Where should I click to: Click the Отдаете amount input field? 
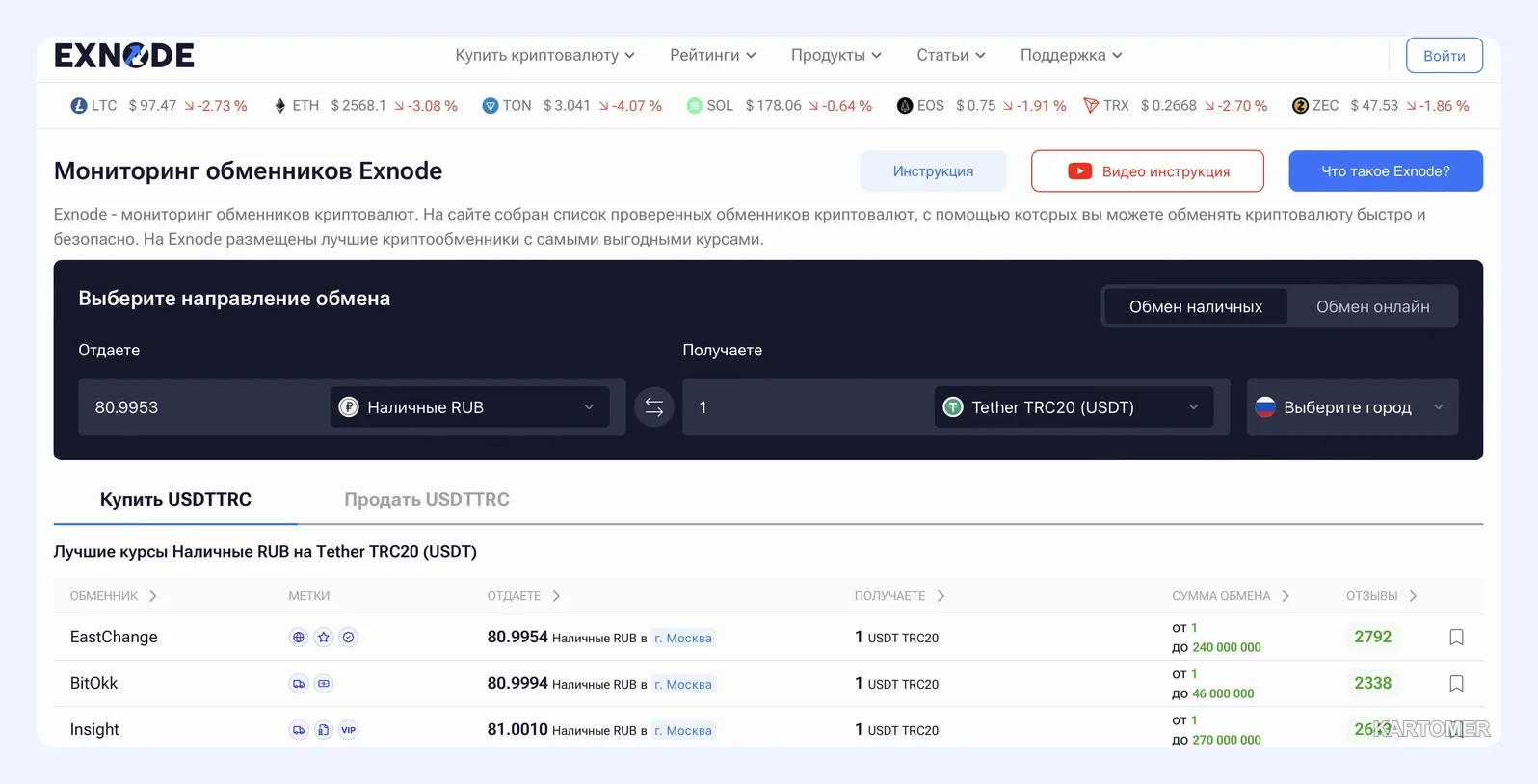tap(204, 406)
